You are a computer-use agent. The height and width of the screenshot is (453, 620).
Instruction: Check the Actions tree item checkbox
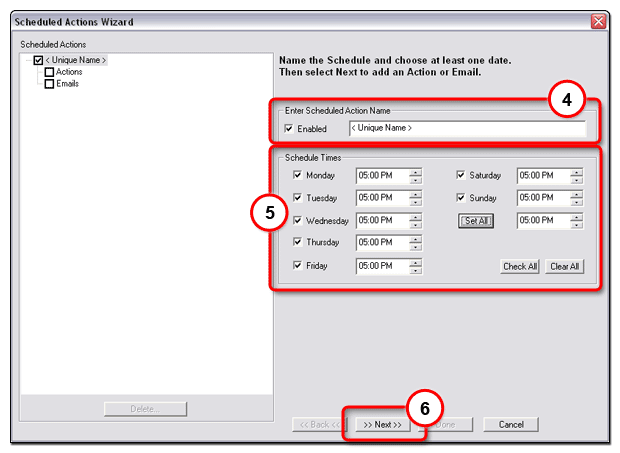49,72
